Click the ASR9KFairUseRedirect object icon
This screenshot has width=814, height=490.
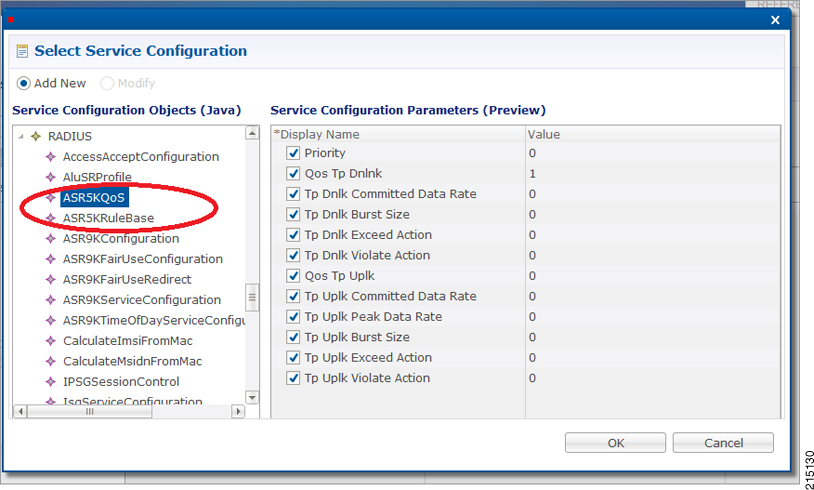click(x=50, y=279)
